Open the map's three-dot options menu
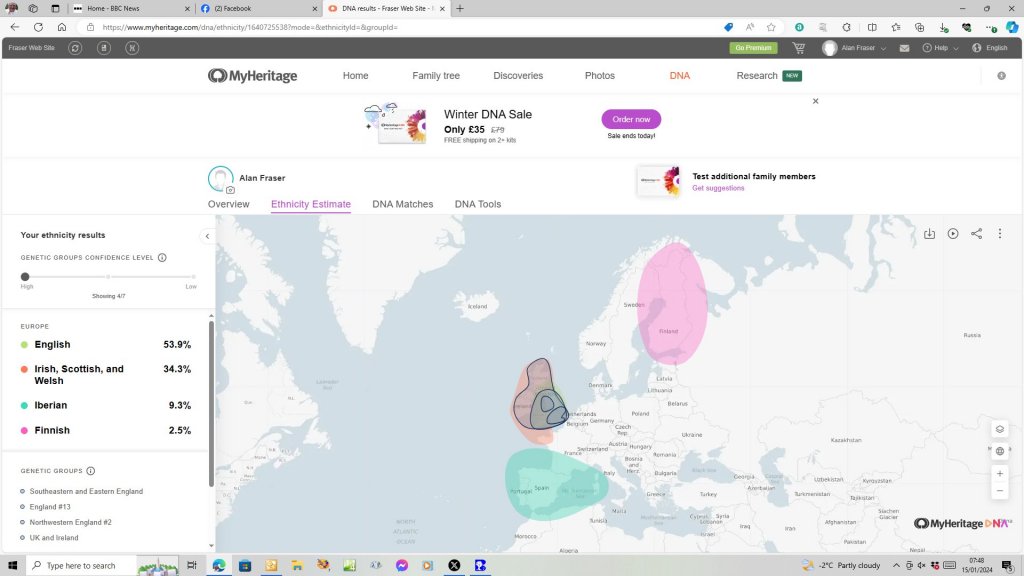The image size is (1024, 576). tap(1000, 234)
